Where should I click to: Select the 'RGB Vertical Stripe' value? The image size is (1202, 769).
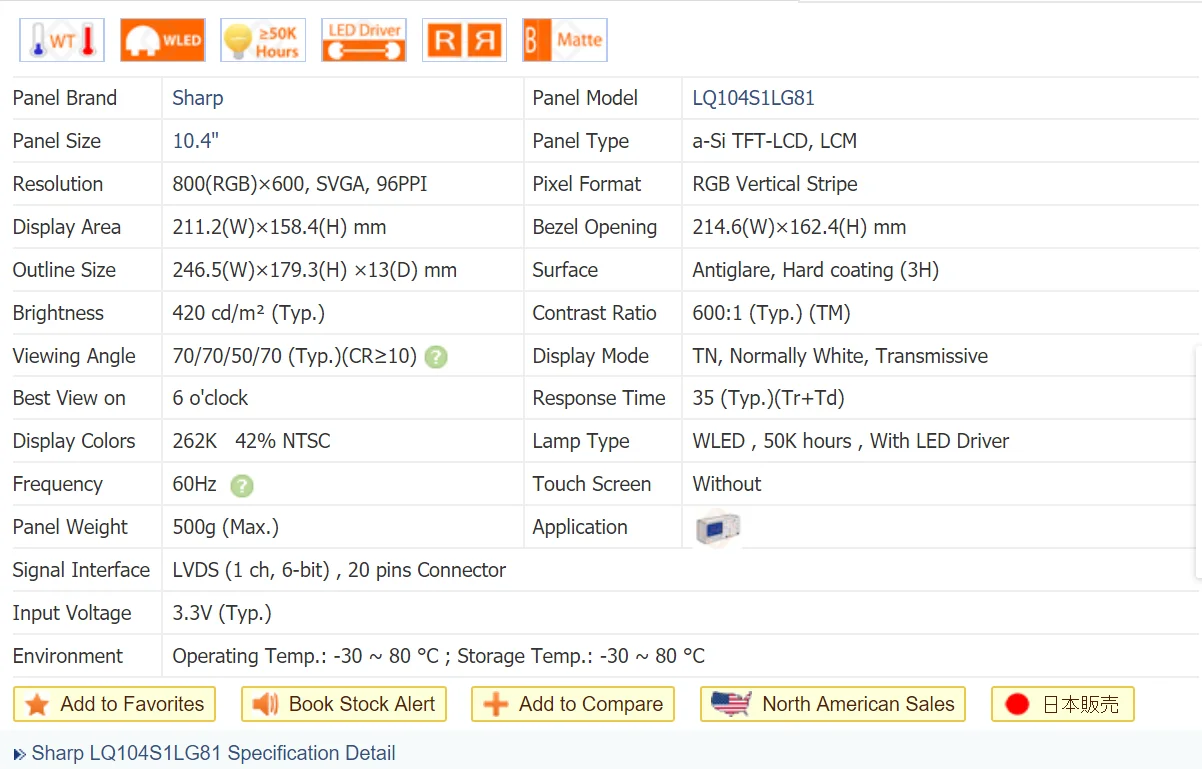pyautogui.click(x=775, y=184)
